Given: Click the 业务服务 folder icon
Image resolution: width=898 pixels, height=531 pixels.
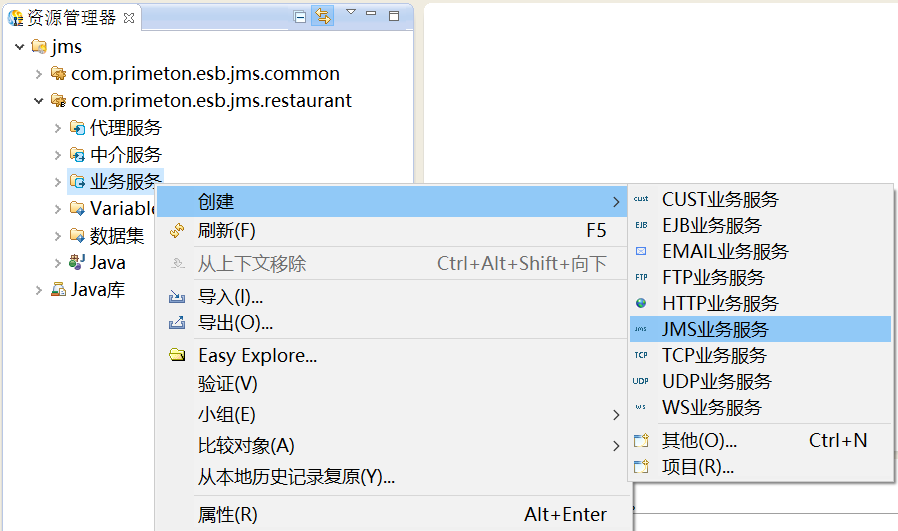Looking at the screenshot, I should point(77,182).
